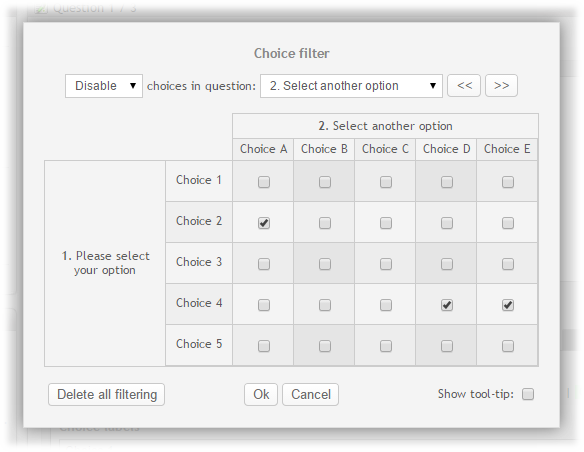
Task: Uncheck Choice 4 / Choice E checkbox
Action: (x=508, y=305)
